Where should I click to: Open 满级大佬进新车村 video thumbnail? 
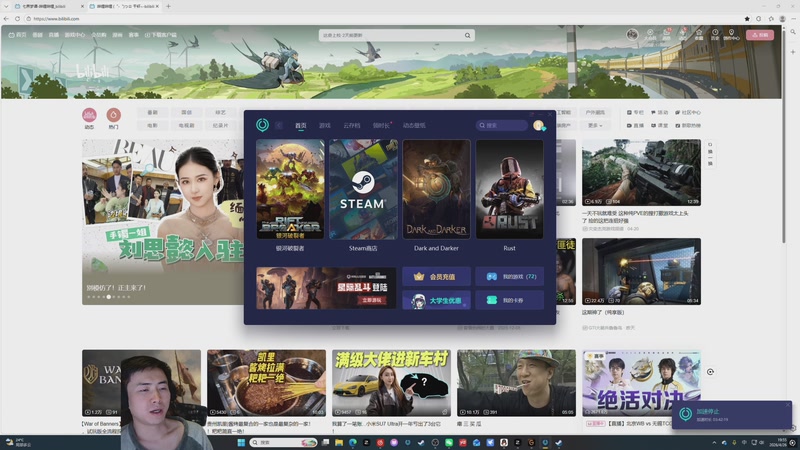[x=391, y=383]
